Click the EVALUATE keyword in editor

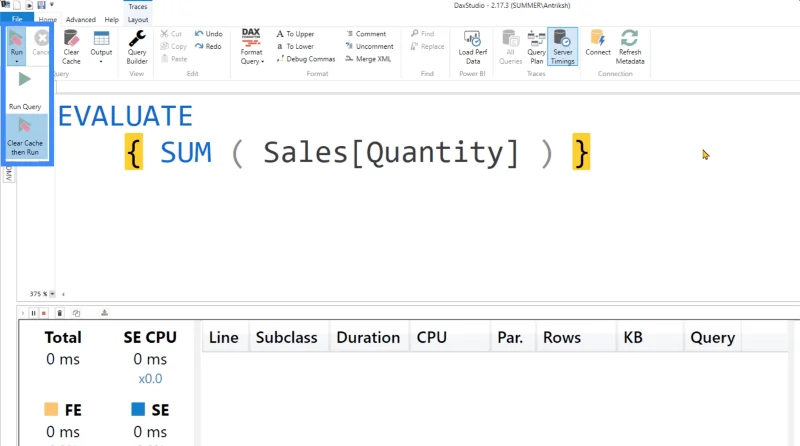coord(126,116)
